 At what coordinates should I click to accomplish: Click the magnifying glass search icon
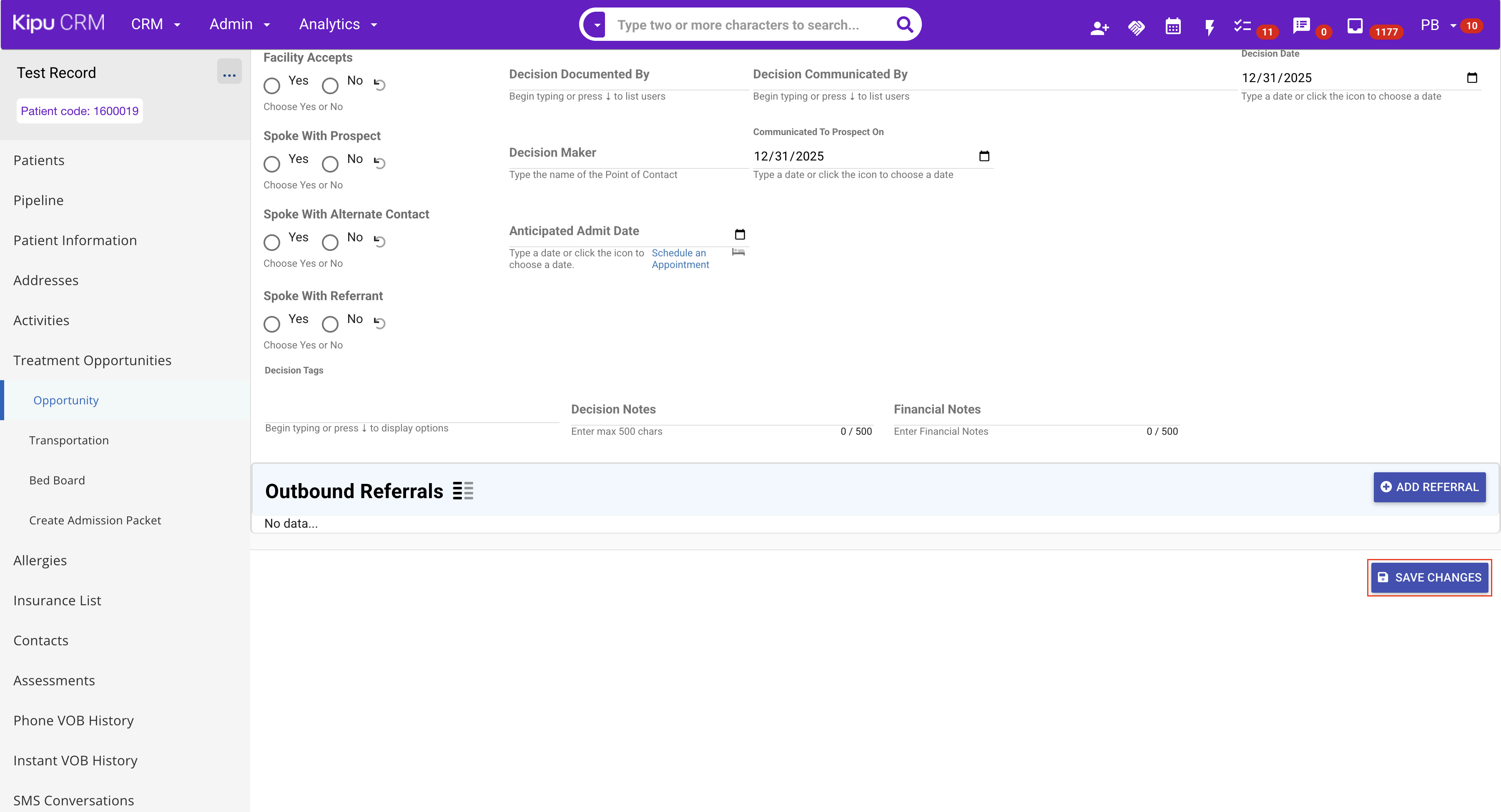(x=904, y=25)
